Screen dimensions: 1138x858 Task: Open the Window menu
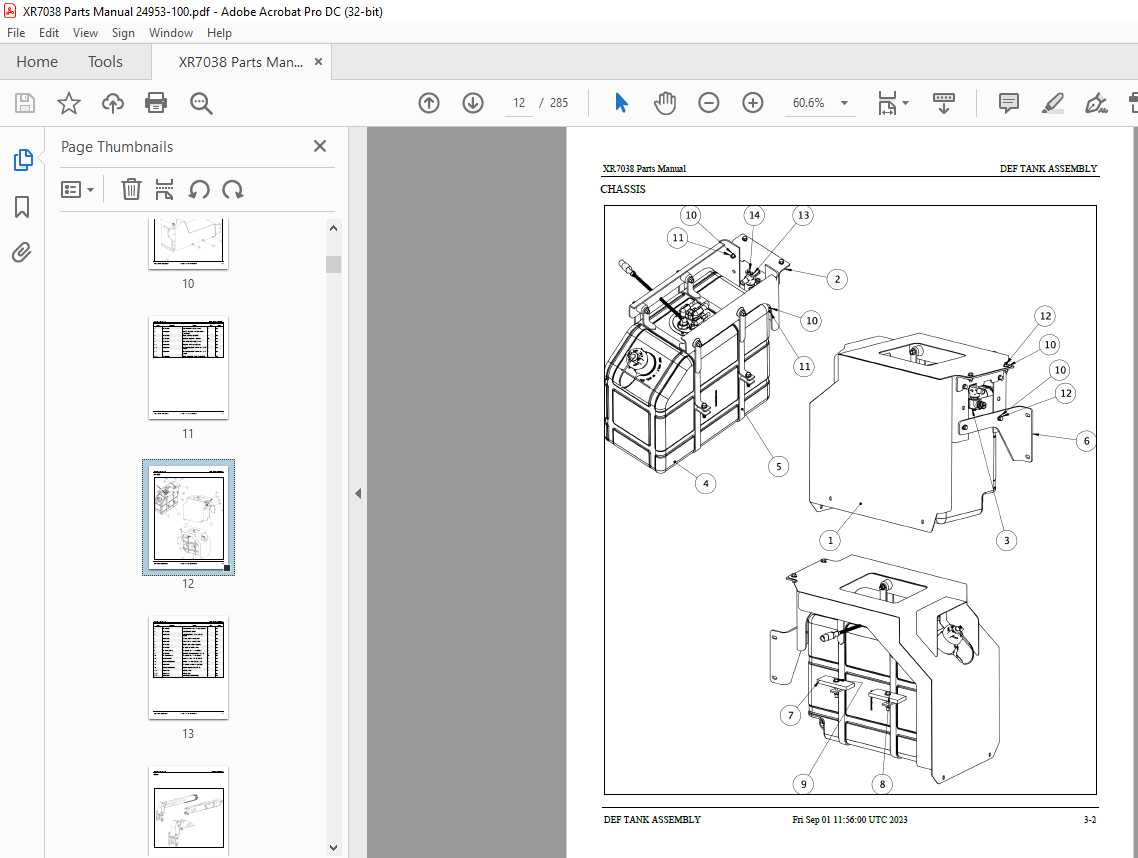(x=171, y=33)
